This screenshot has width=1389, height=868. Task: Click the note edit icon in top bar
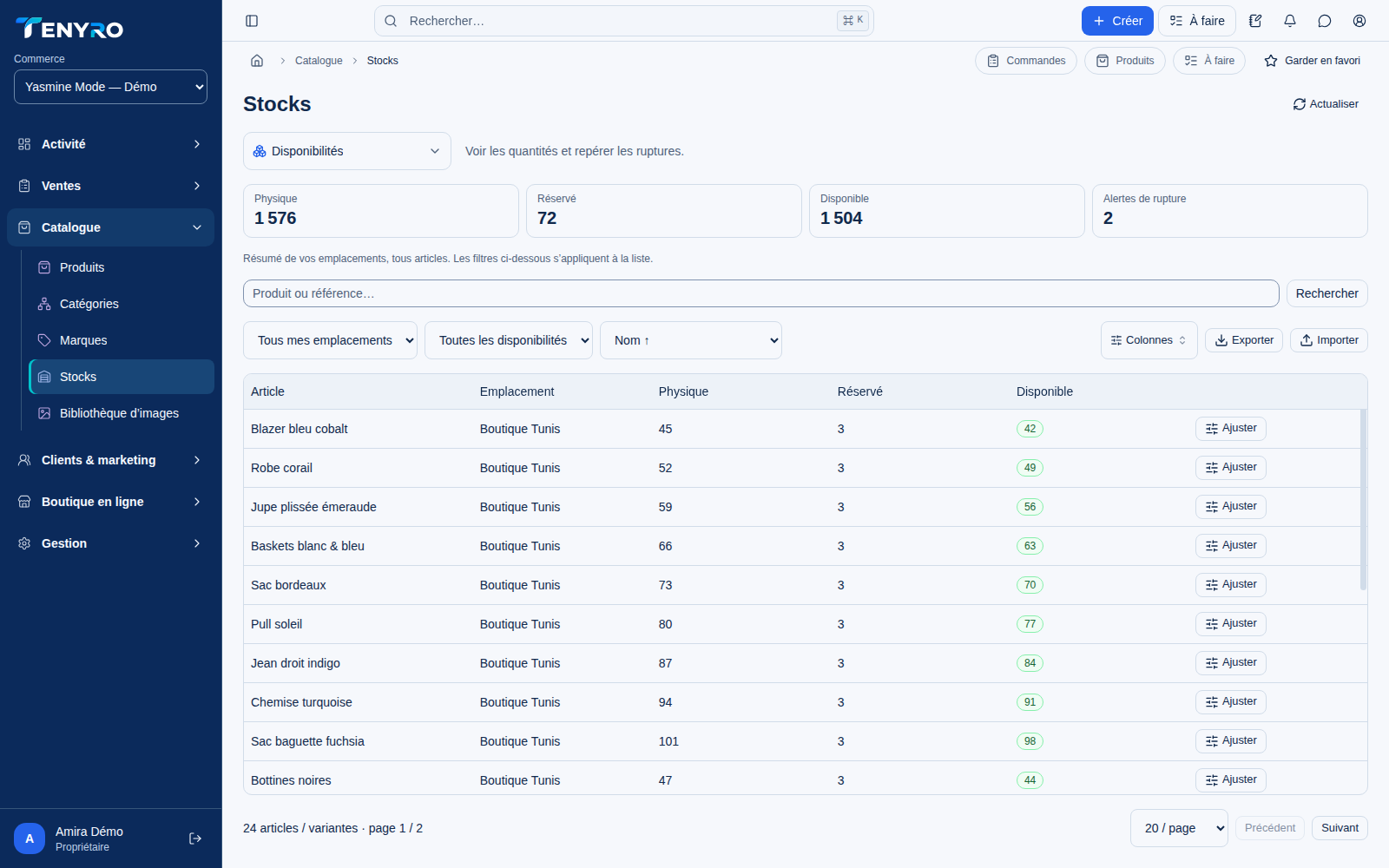click(1255, 21)
